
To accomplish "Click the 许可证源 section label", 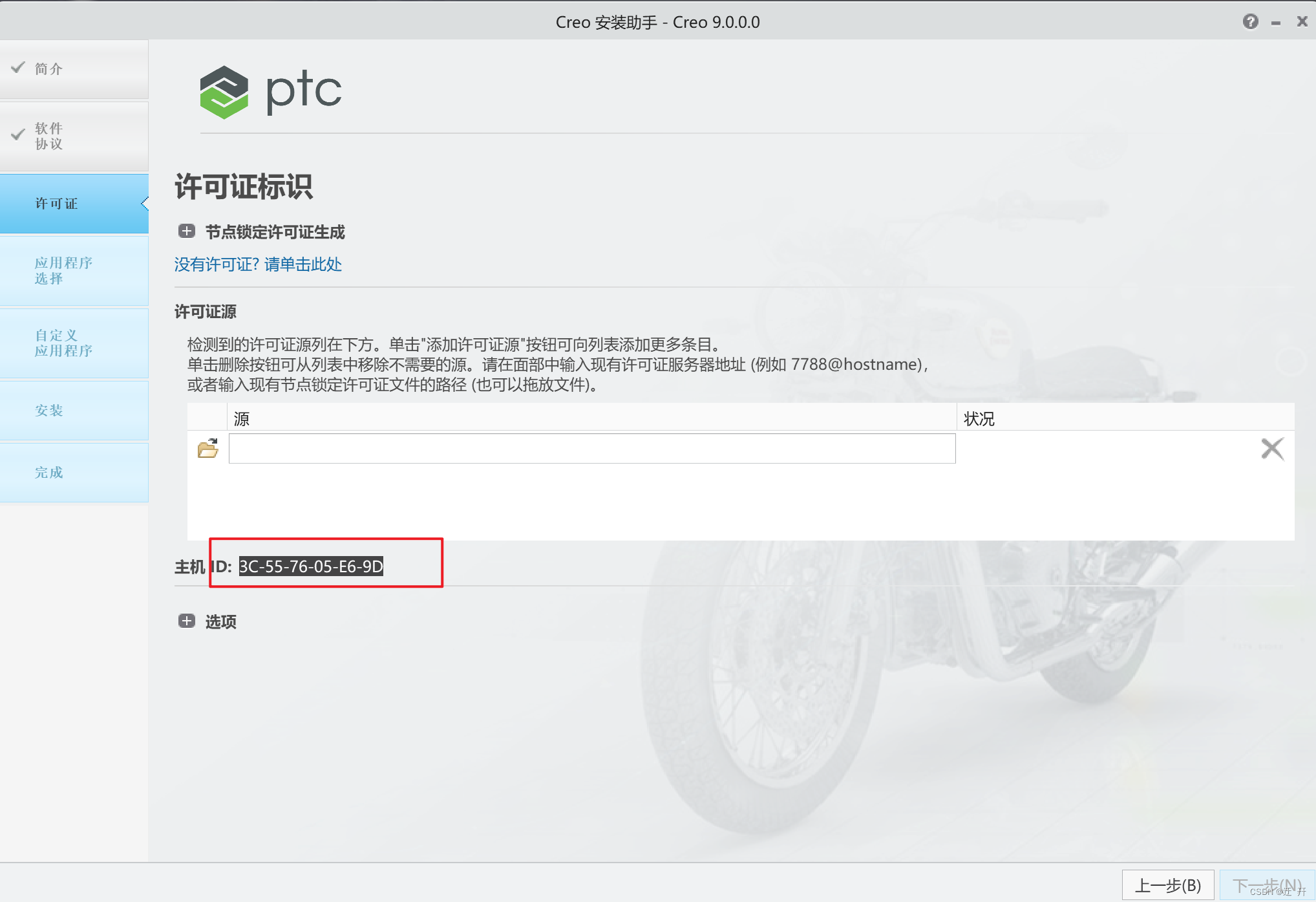I will pos(206,312).
